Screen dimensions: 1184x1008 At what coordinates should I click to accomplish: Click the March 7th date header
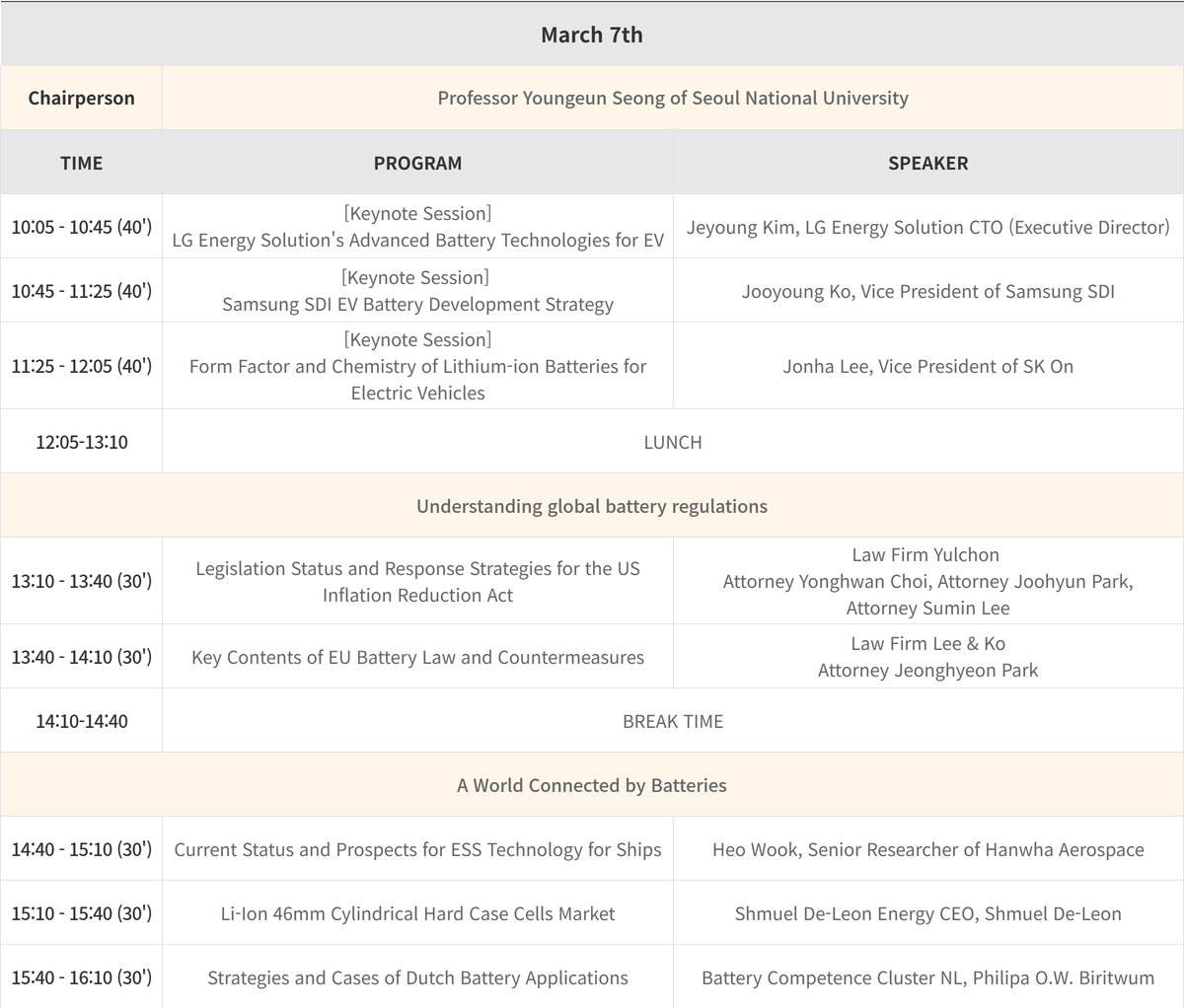591,35
